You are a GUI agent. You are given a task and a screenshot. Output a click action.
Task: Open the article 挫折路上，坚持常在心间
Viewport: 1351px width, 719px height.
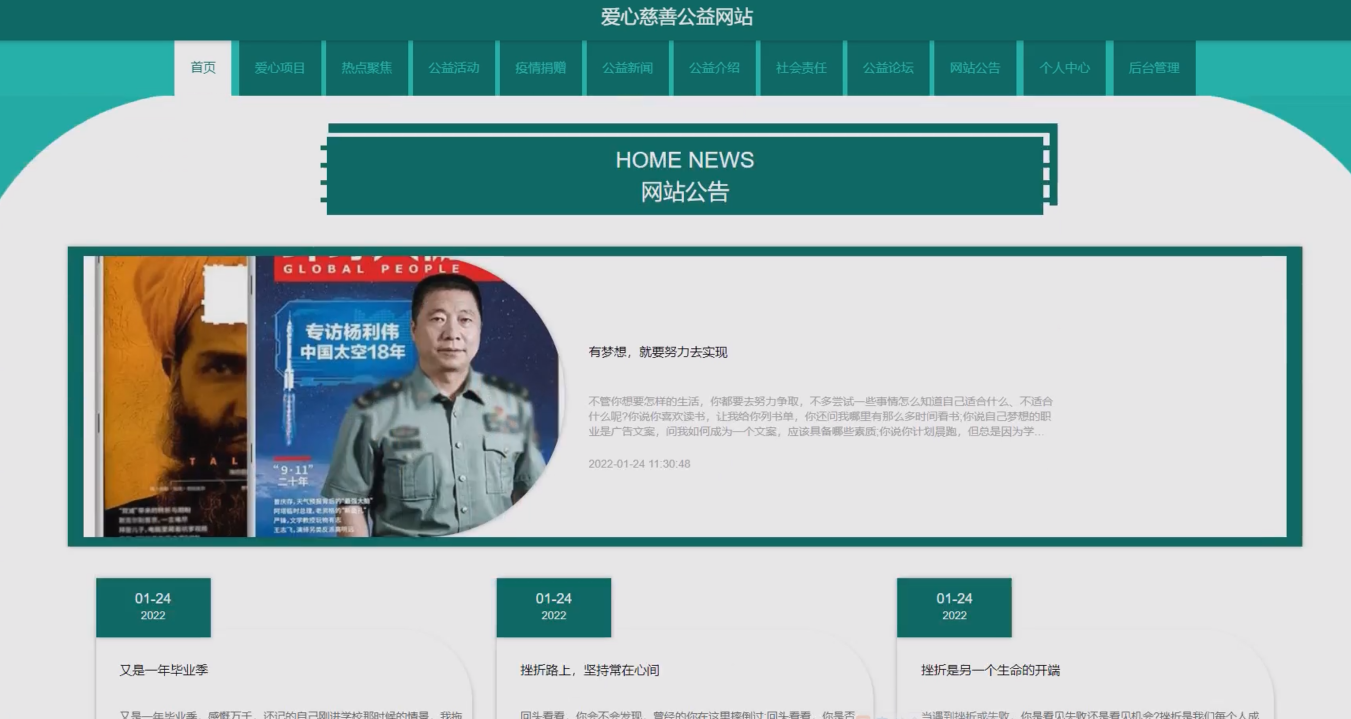coord(590,670)
